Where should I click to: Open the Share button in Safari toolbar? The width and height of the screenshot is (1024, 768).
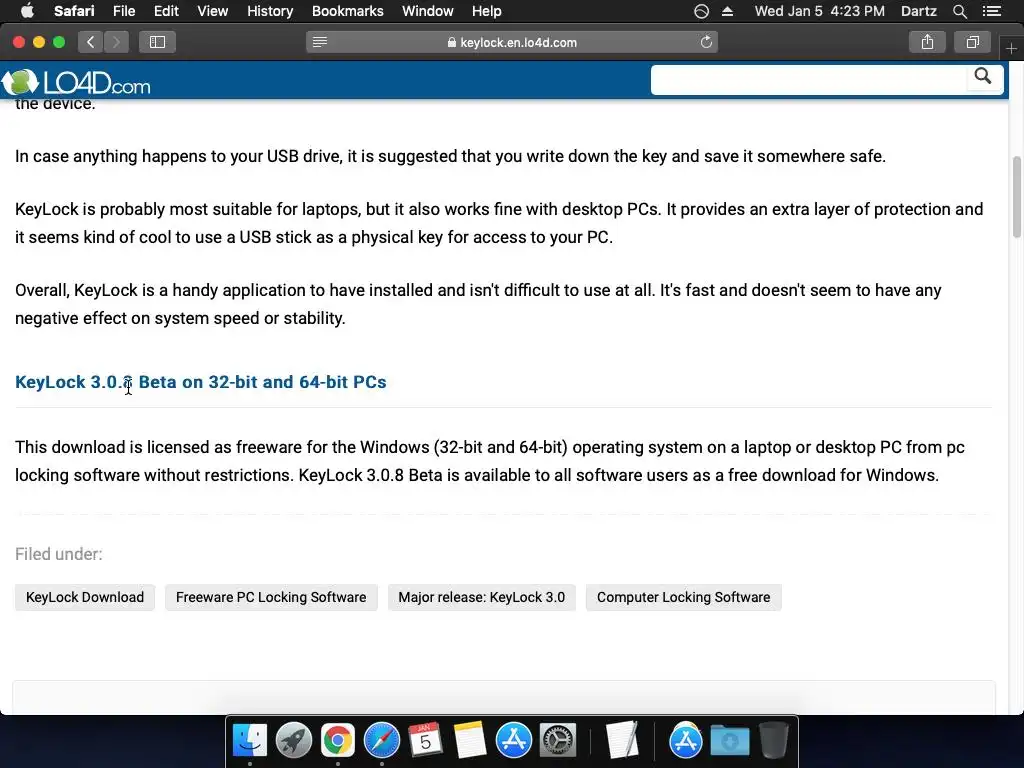[x=927, y=42]
